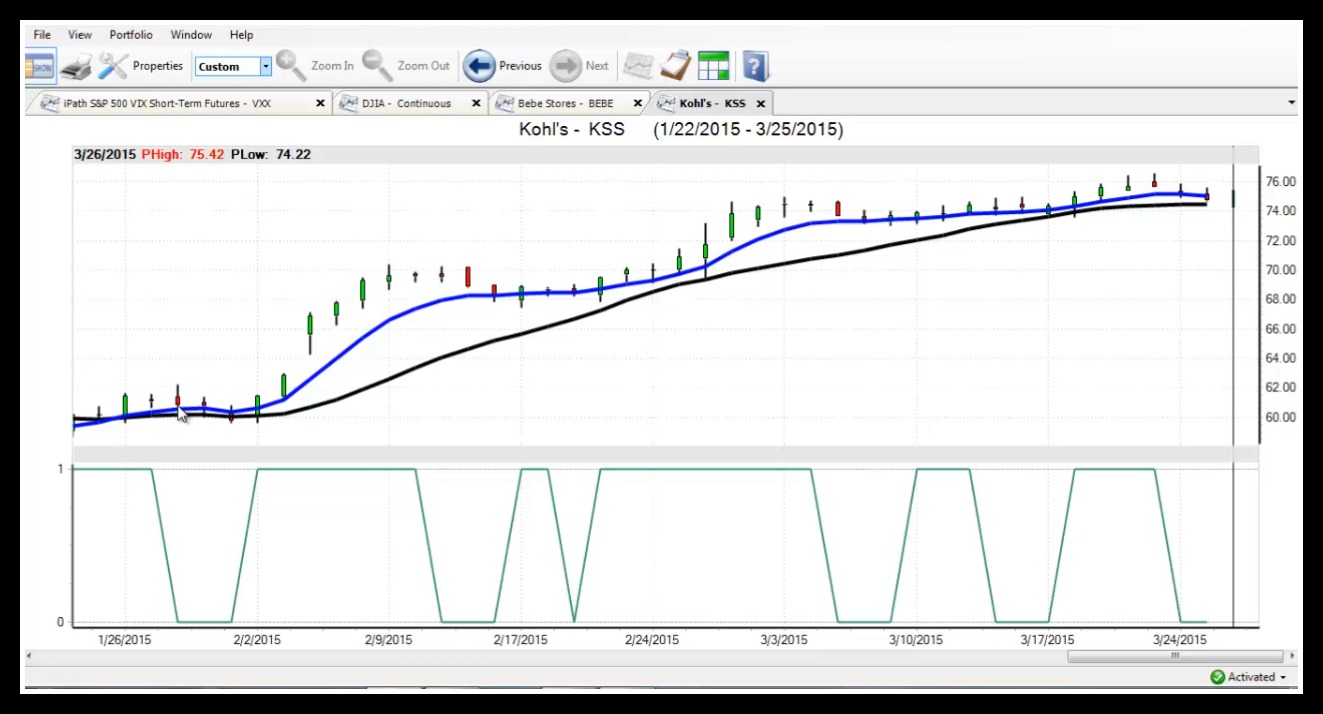The height and width of the screenshot is (714, 1323).
Task: Click the 3/26/2015 date readout
Action: (105, 154)
